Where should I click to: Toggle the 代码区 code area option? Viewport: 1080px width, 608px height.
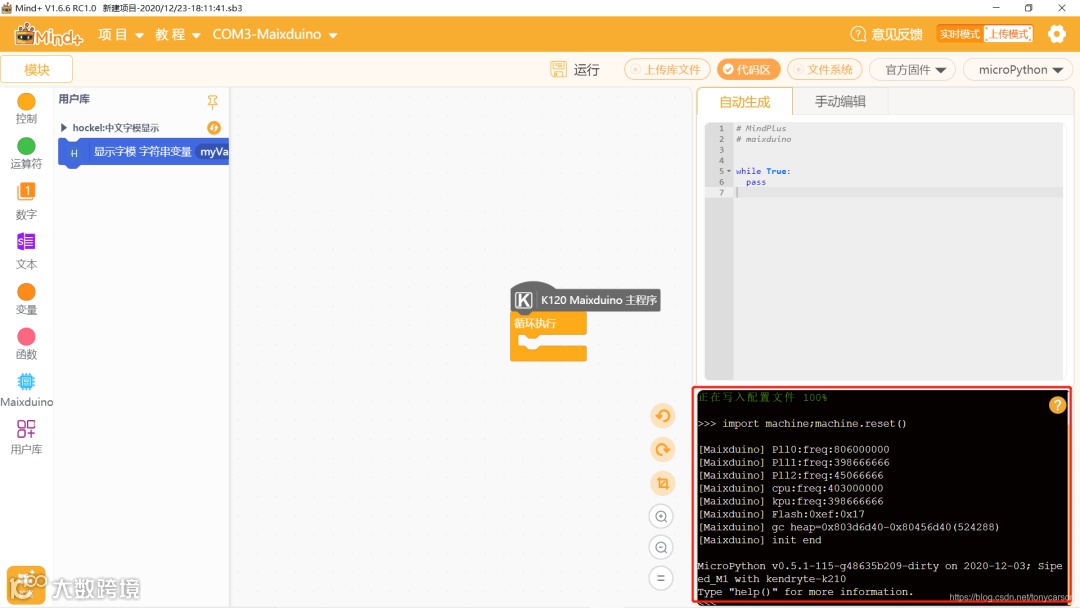748,70
